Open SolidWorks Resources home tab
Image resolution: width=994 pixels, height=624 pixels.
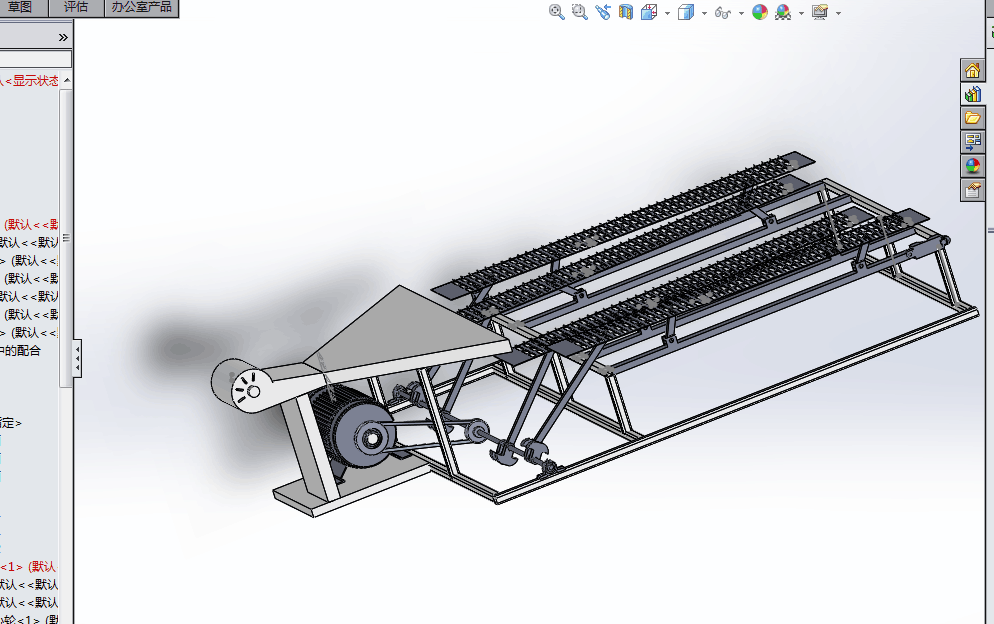(x=972, y=70)
